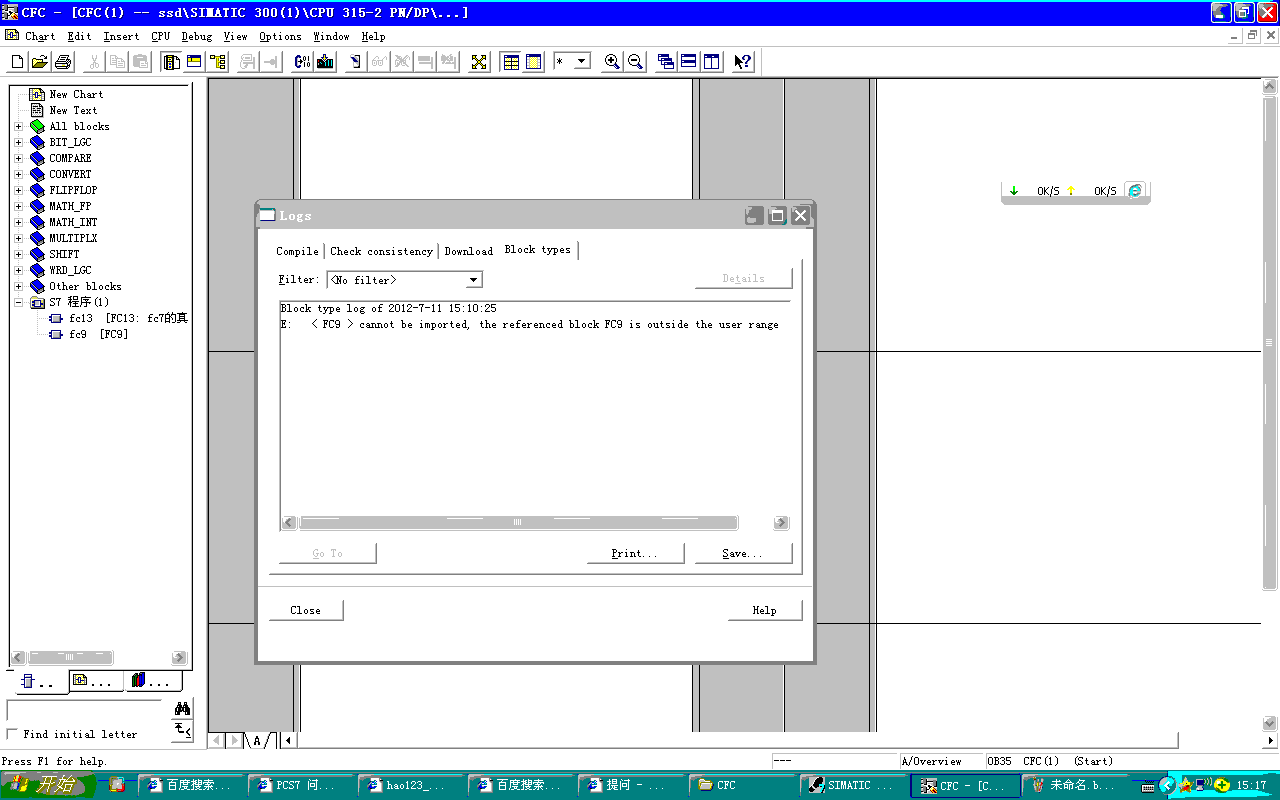Open the Filter dropdown in Logs

tap(474, 280)
